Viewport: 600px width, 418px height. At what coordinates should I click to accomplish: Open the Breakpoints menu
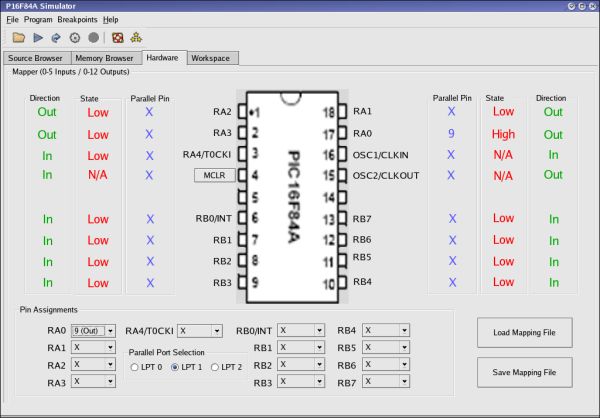(x=77, y=20)
